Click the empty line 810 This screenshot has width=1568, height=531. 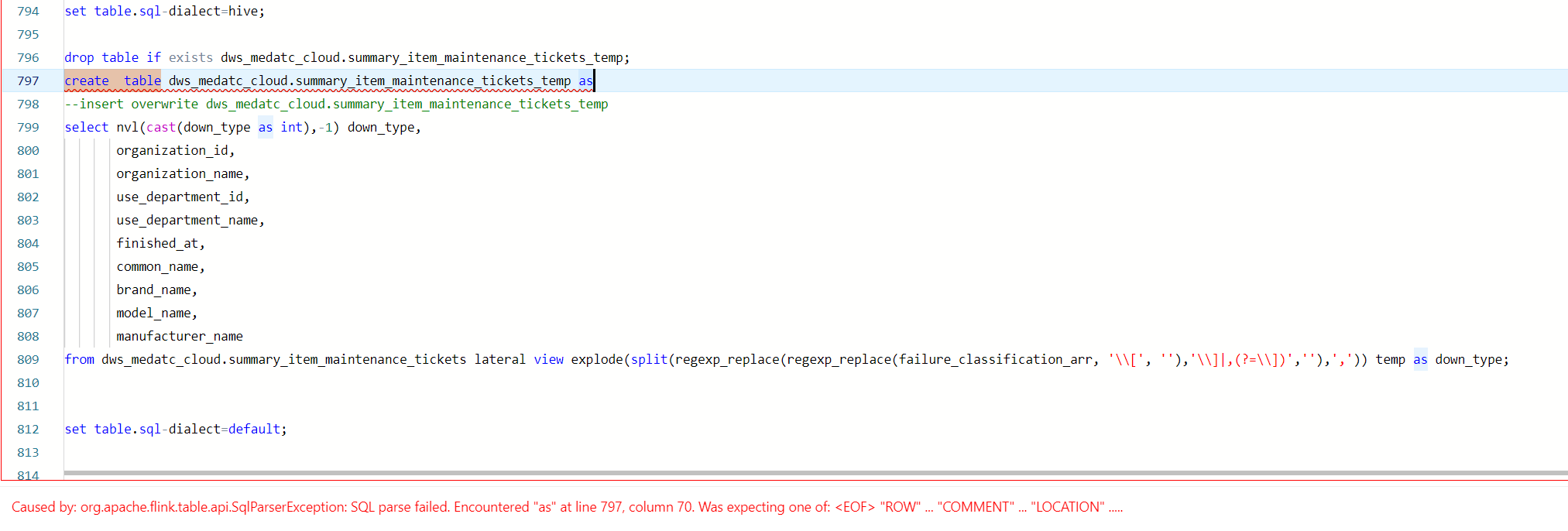point(815,383)
